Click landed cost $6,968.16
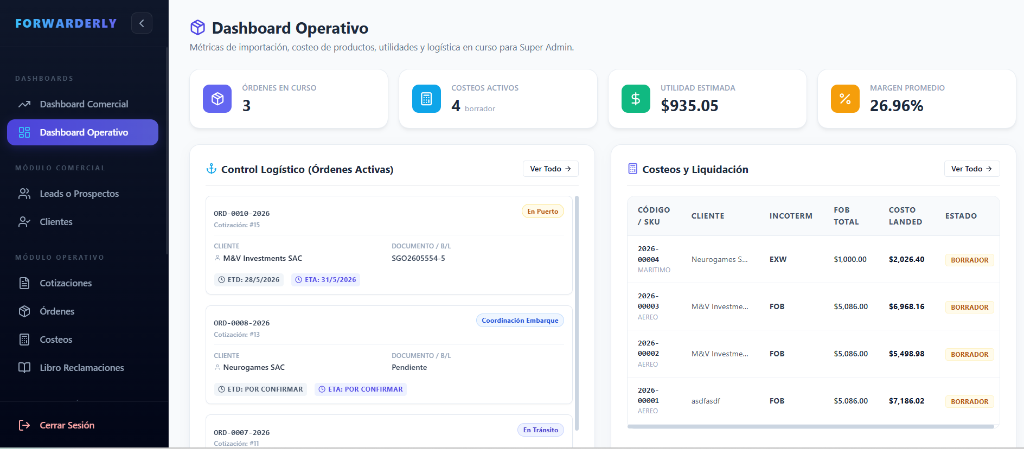 tap(906, 306)
